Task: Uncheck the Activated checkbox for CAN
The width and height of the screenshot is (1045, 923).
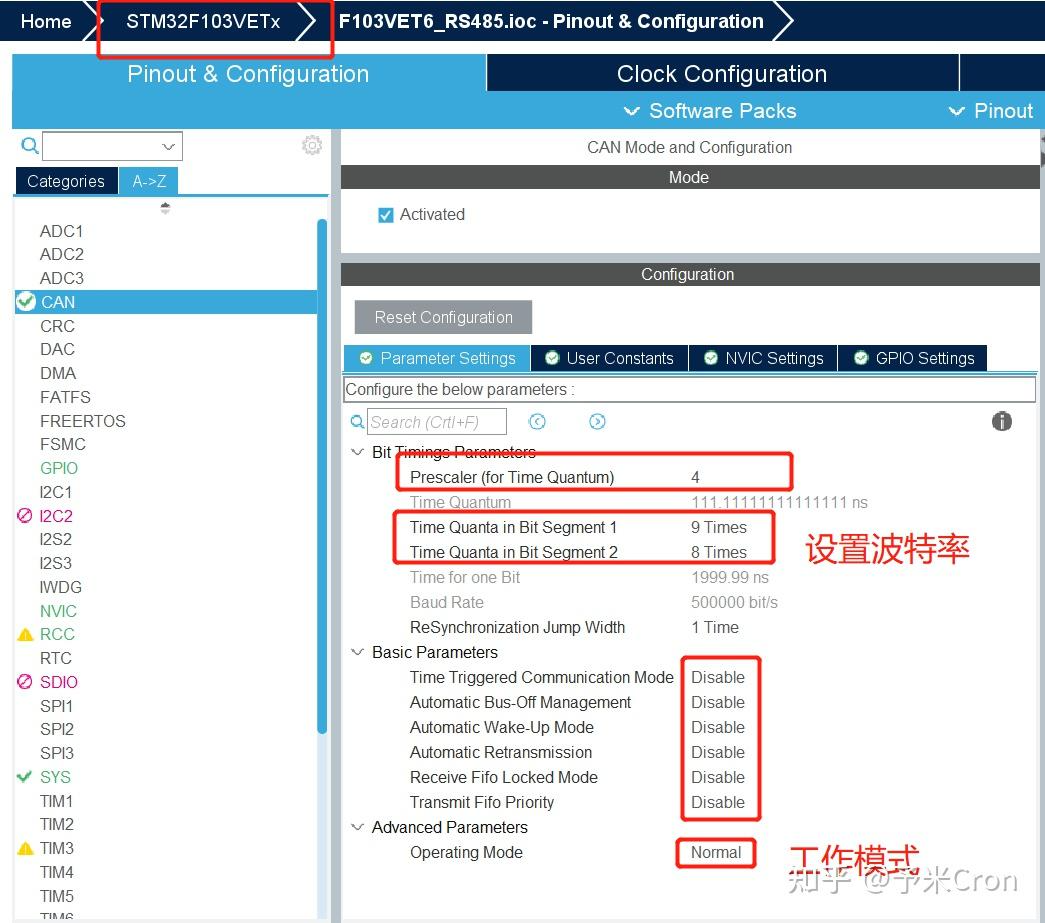Action: 386,215
